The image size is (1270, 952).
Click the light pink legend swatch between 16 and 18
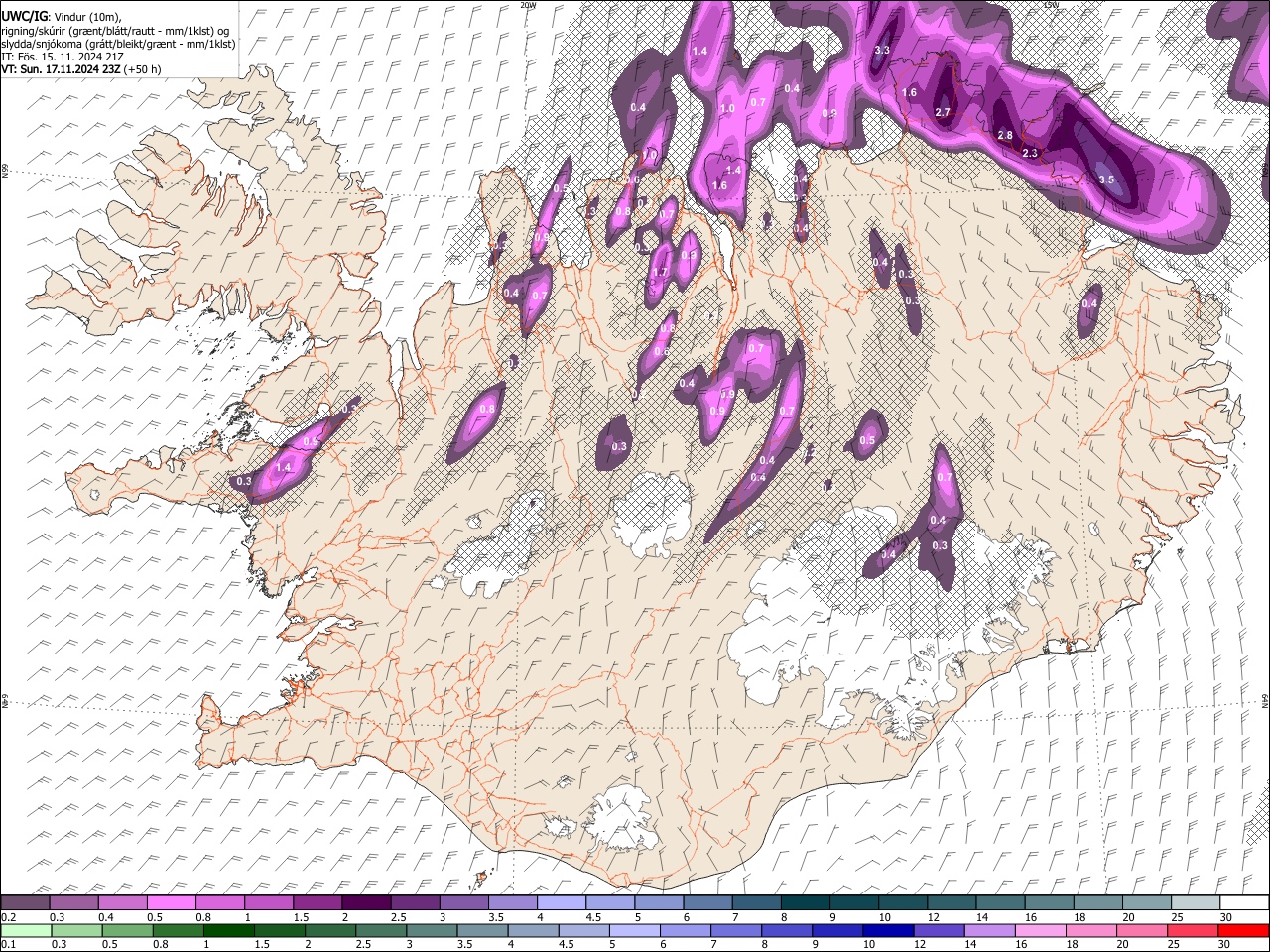(x=1039, y=931)
